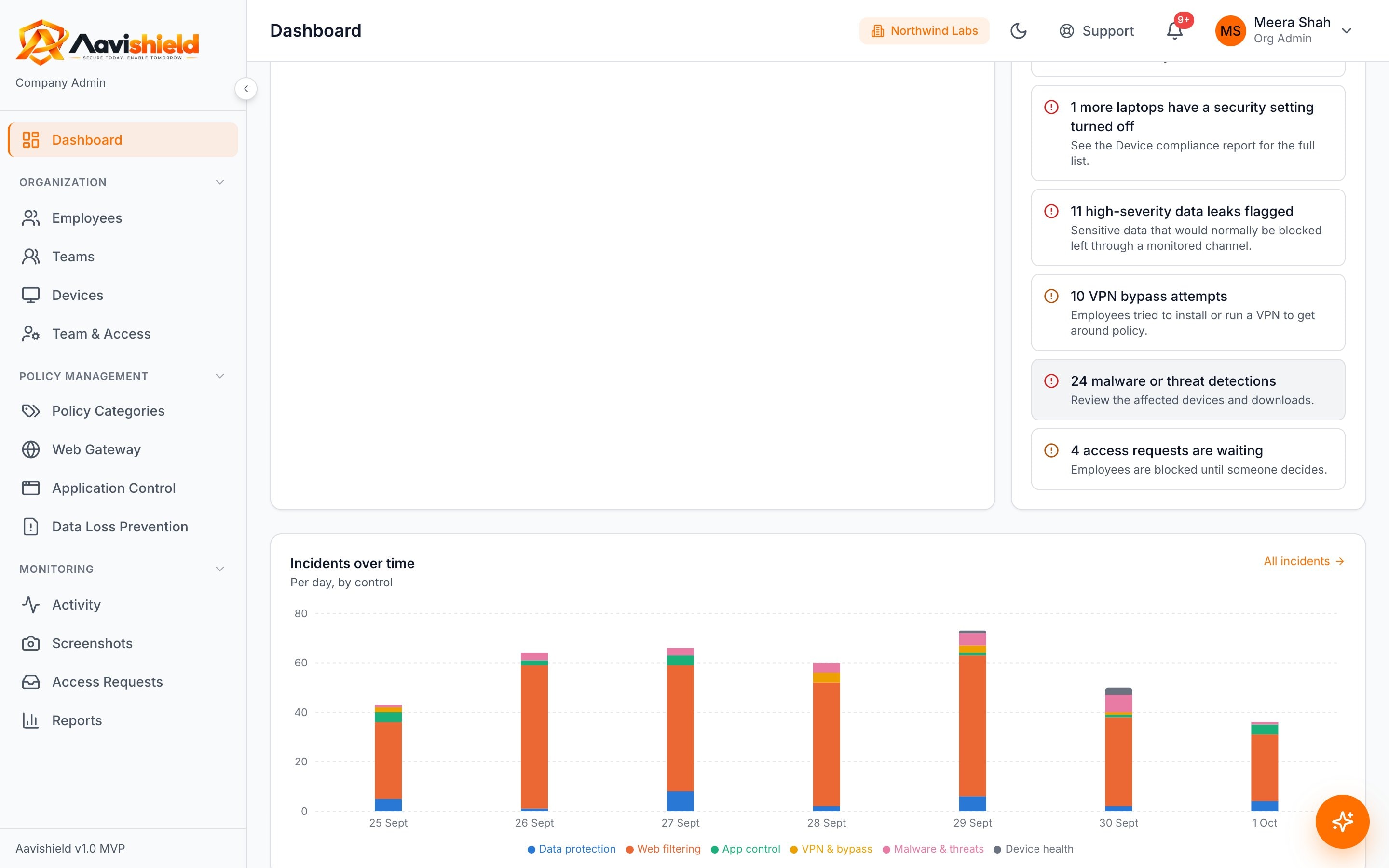The image size is (1389, 868).
Task: Click the Team & Access user-gear icon
Action: tap(30, 334)
